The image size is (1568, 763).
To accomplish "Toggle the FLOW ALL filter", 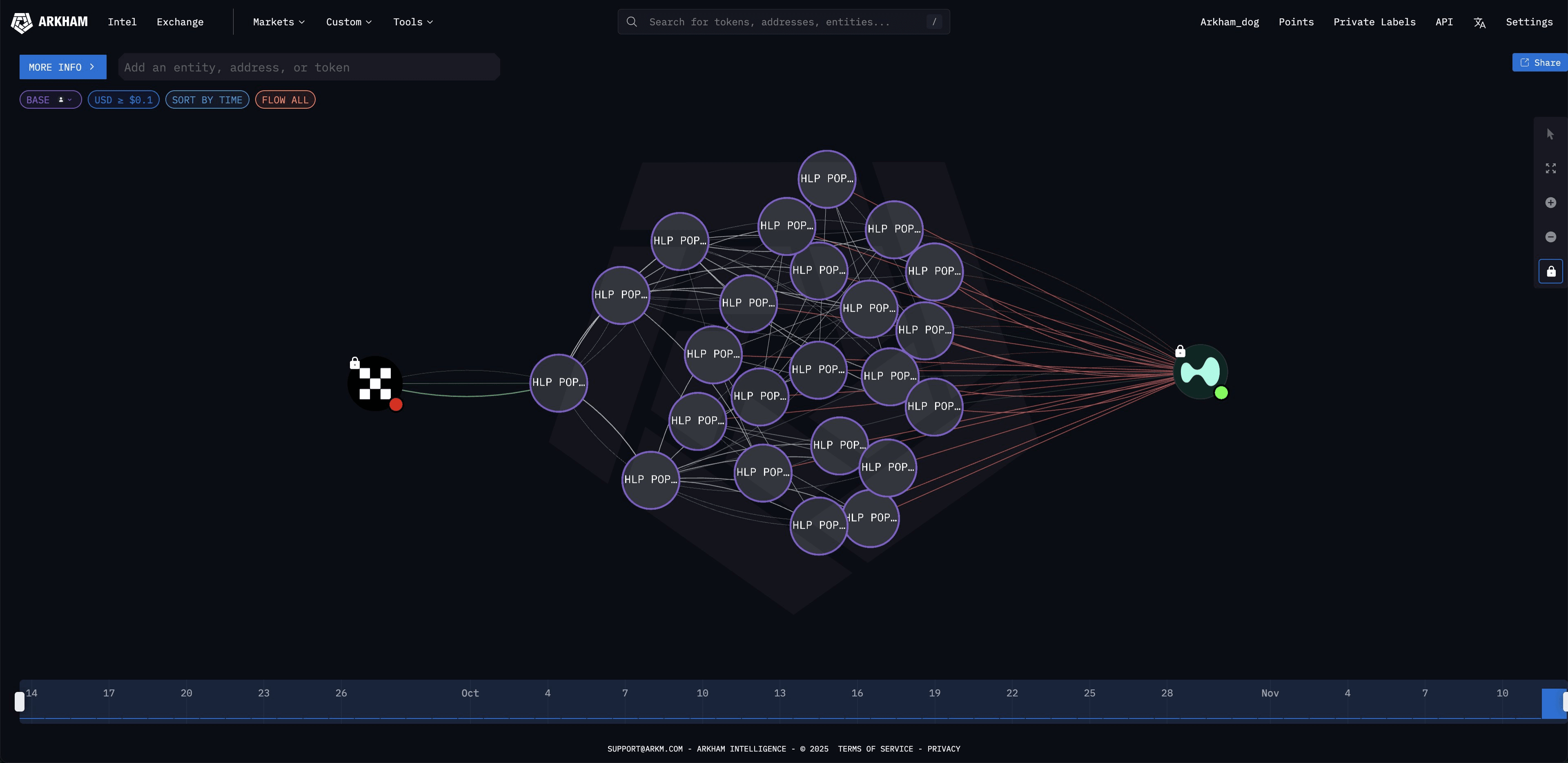I will tap(285, 100).
